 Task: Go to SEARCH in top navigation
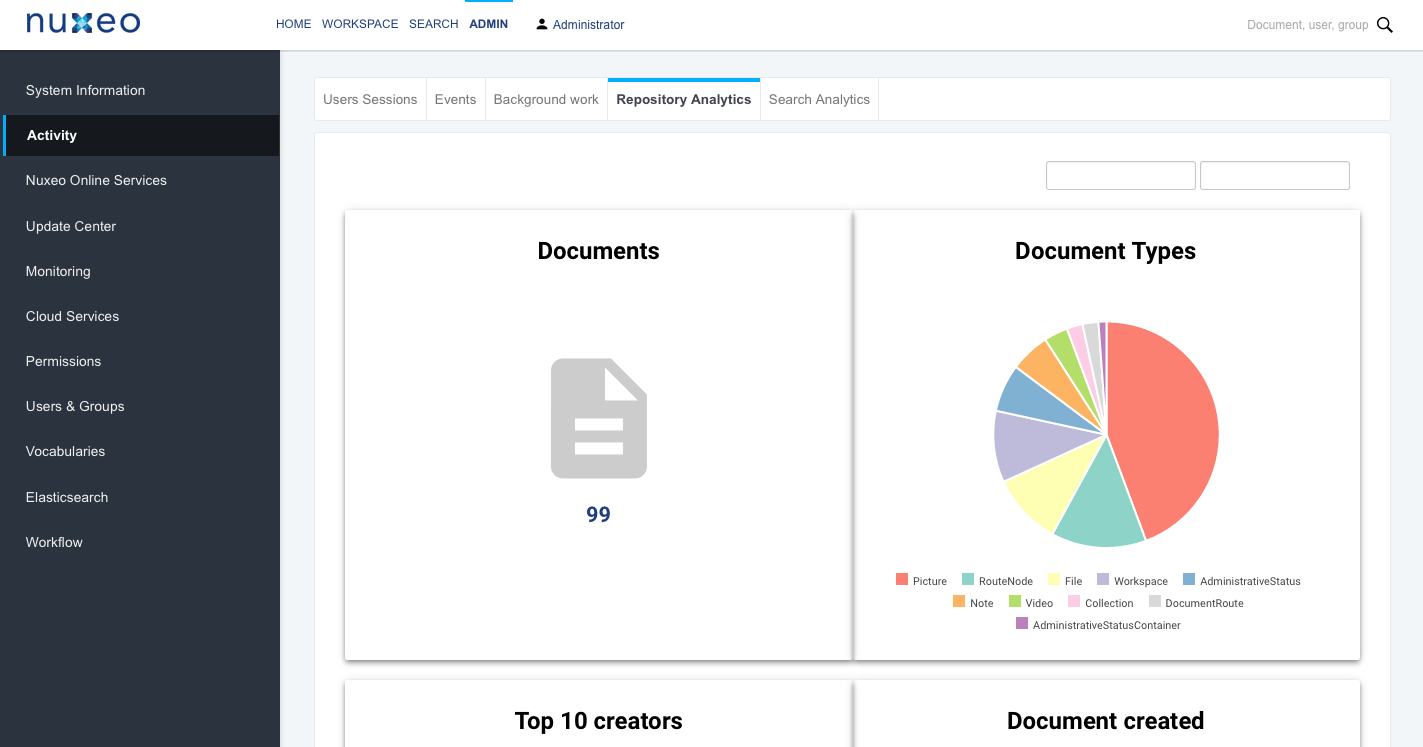coord(434,24)
